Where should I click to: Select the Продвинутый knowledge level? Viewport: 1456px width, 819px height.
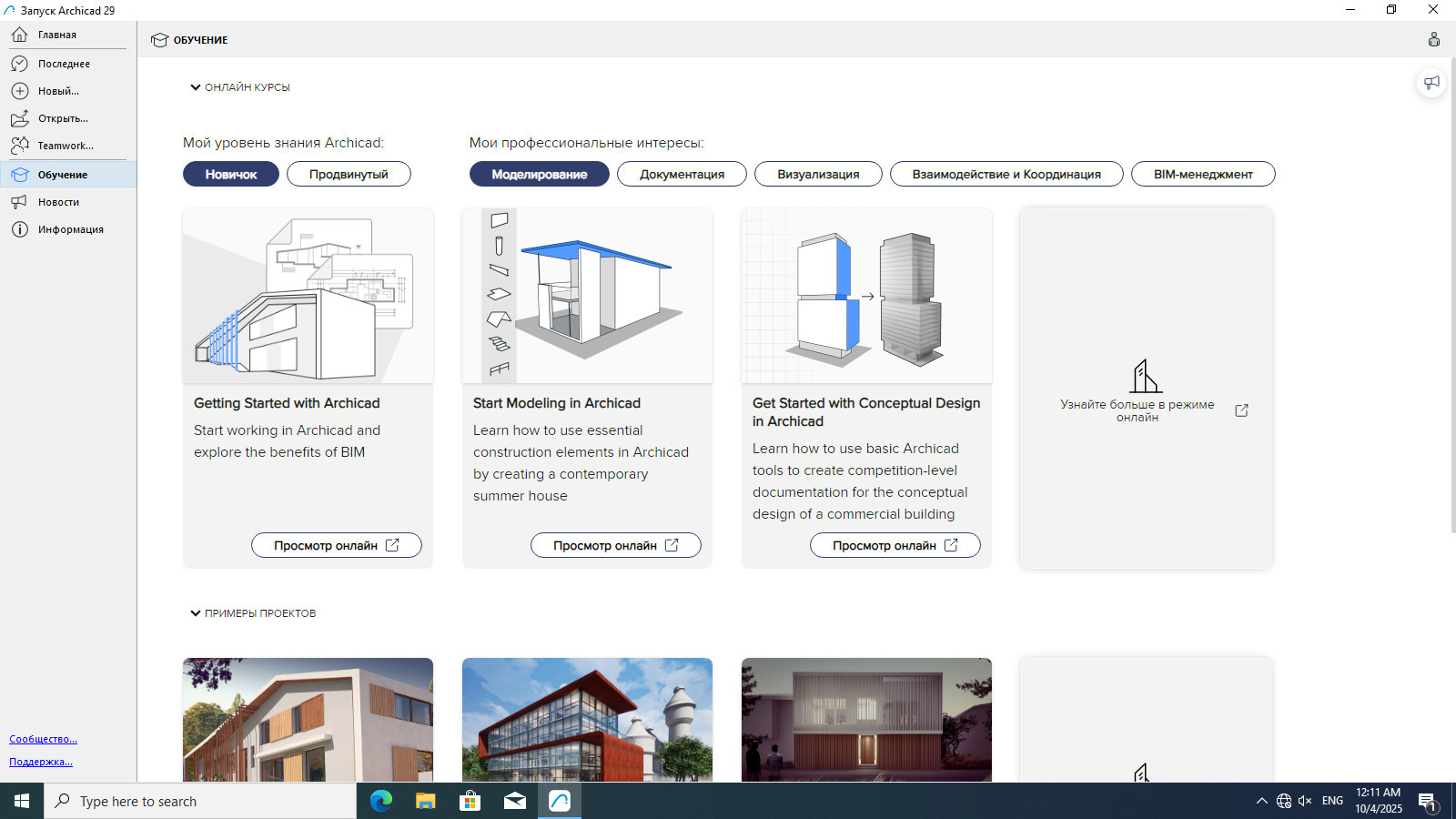(349, 174)
